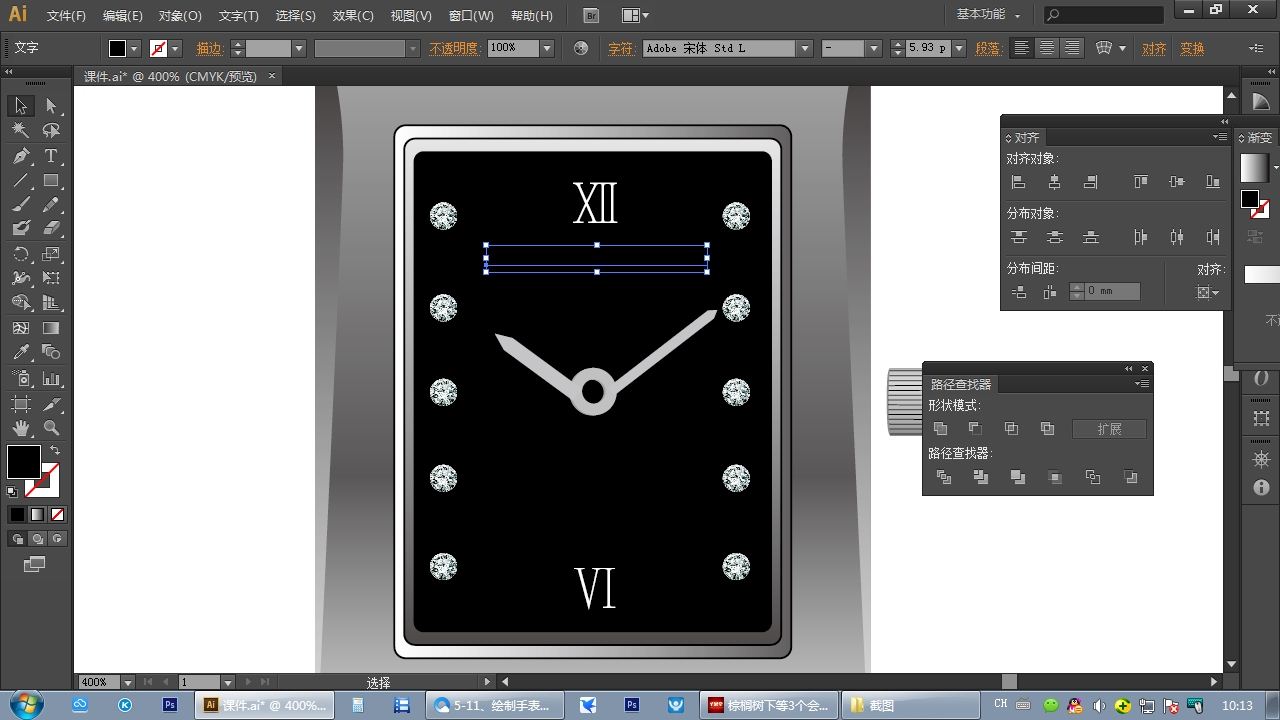Choose the Lasso tool
The width and height of the screenshot is (1280, 720).
click(51, 130)
